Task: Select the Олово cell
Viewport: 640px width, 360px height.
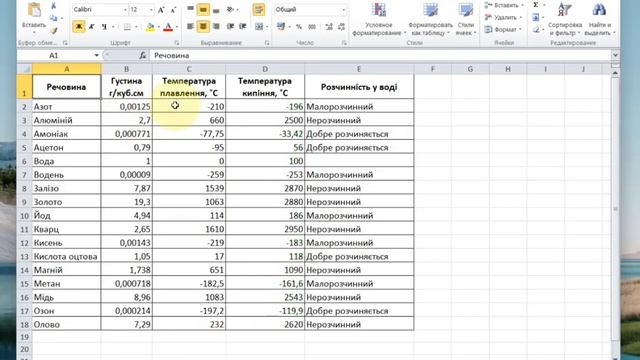Action: [66, 324]
